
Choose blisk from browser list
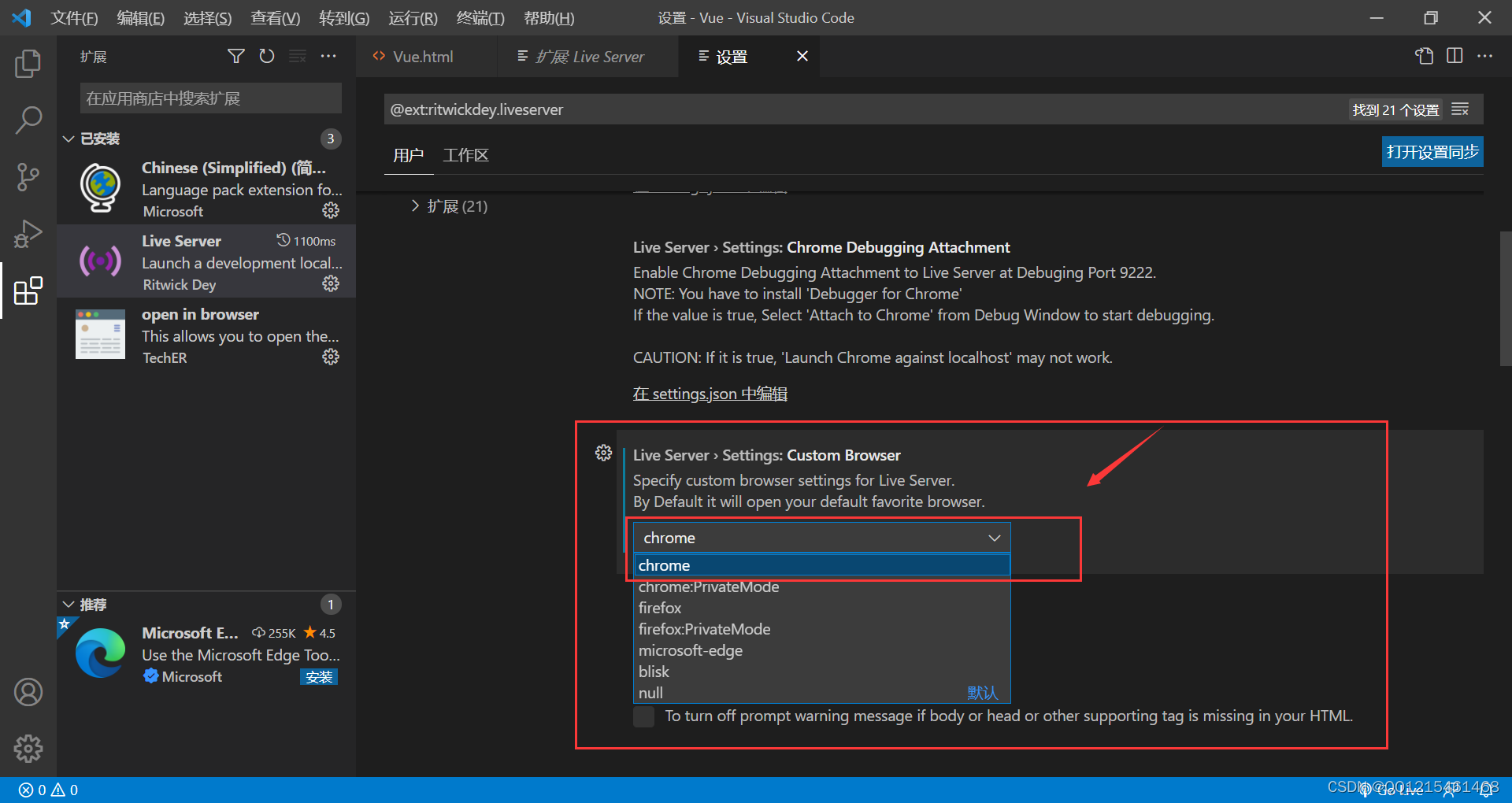[x=821, y=672]
